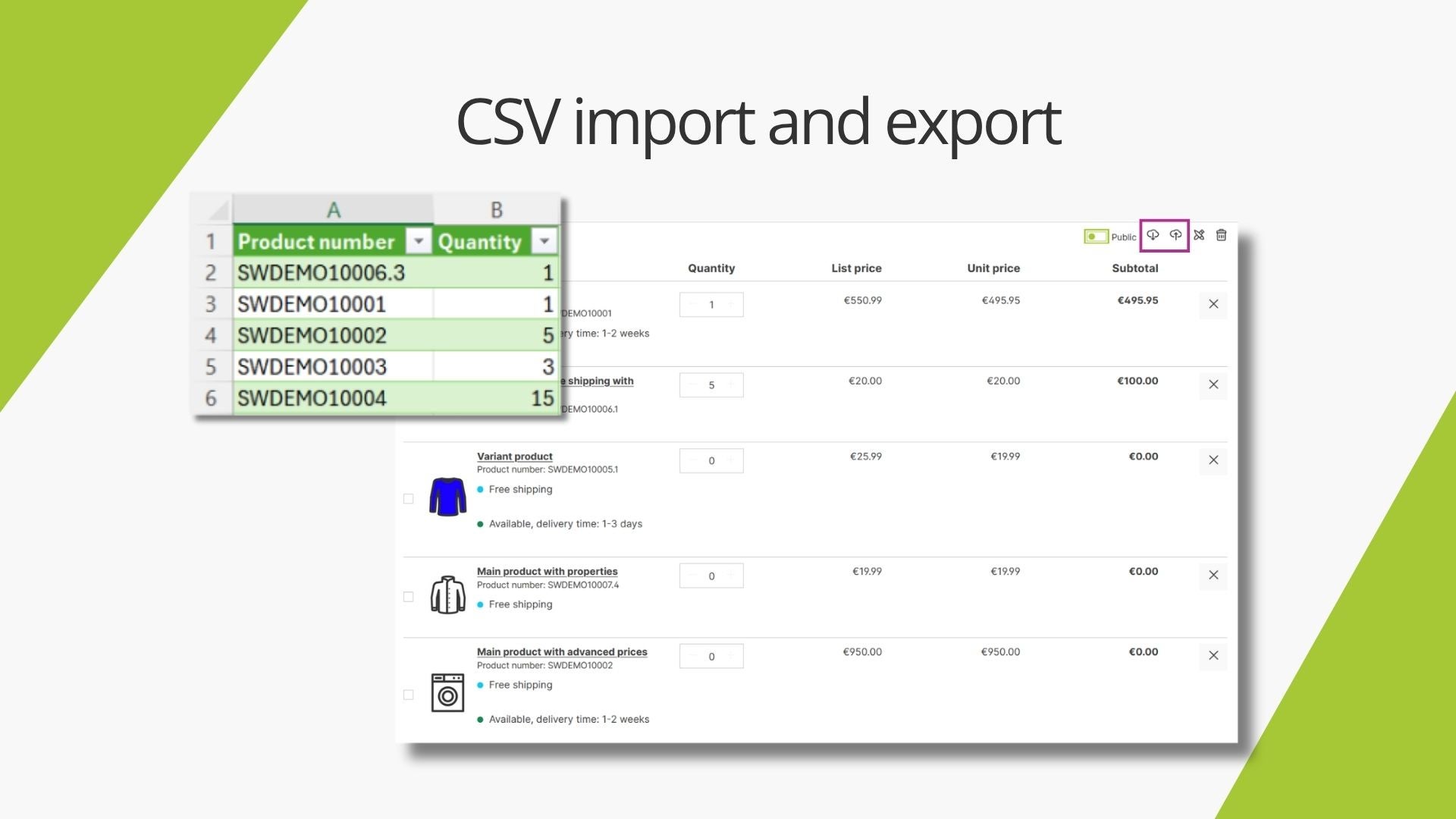The height and width of the screenshot is (819, 1456).
Task: Increase Variant product quantity with plus
Action: 731,461
